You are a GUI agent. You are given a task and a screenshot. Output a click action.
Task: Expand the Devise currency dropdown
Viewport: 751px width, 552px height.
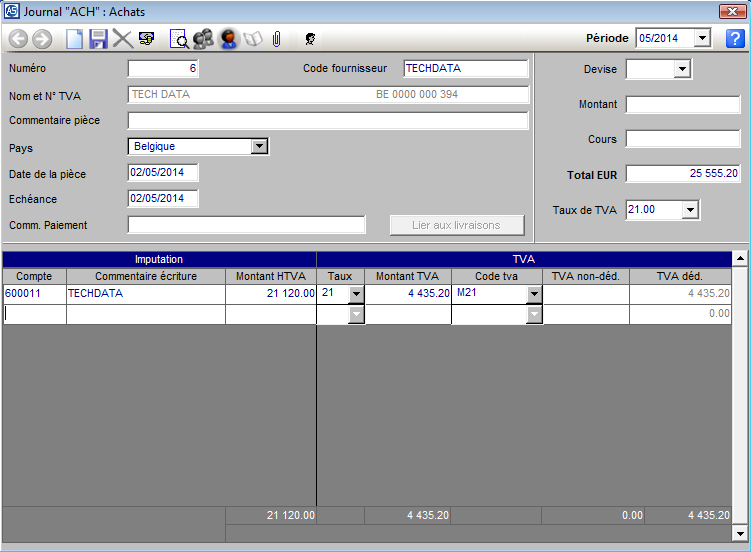(x=682, y=69)
